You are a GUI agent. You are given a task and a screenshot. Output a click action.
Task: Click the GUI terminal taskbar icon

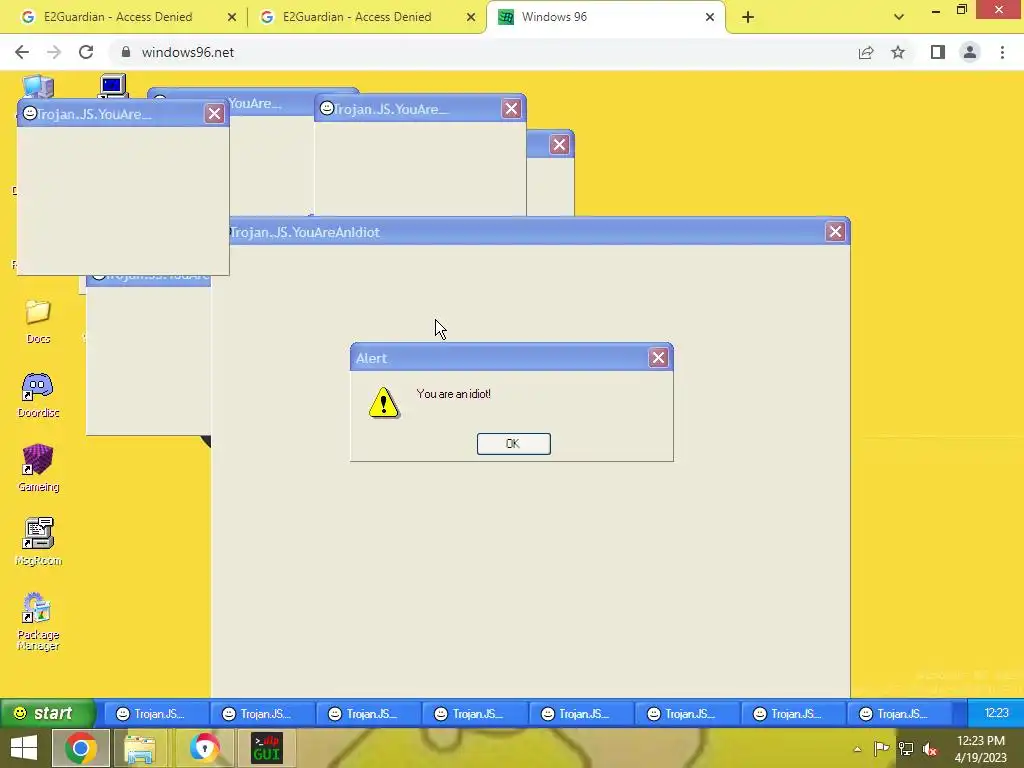(266, 748)
